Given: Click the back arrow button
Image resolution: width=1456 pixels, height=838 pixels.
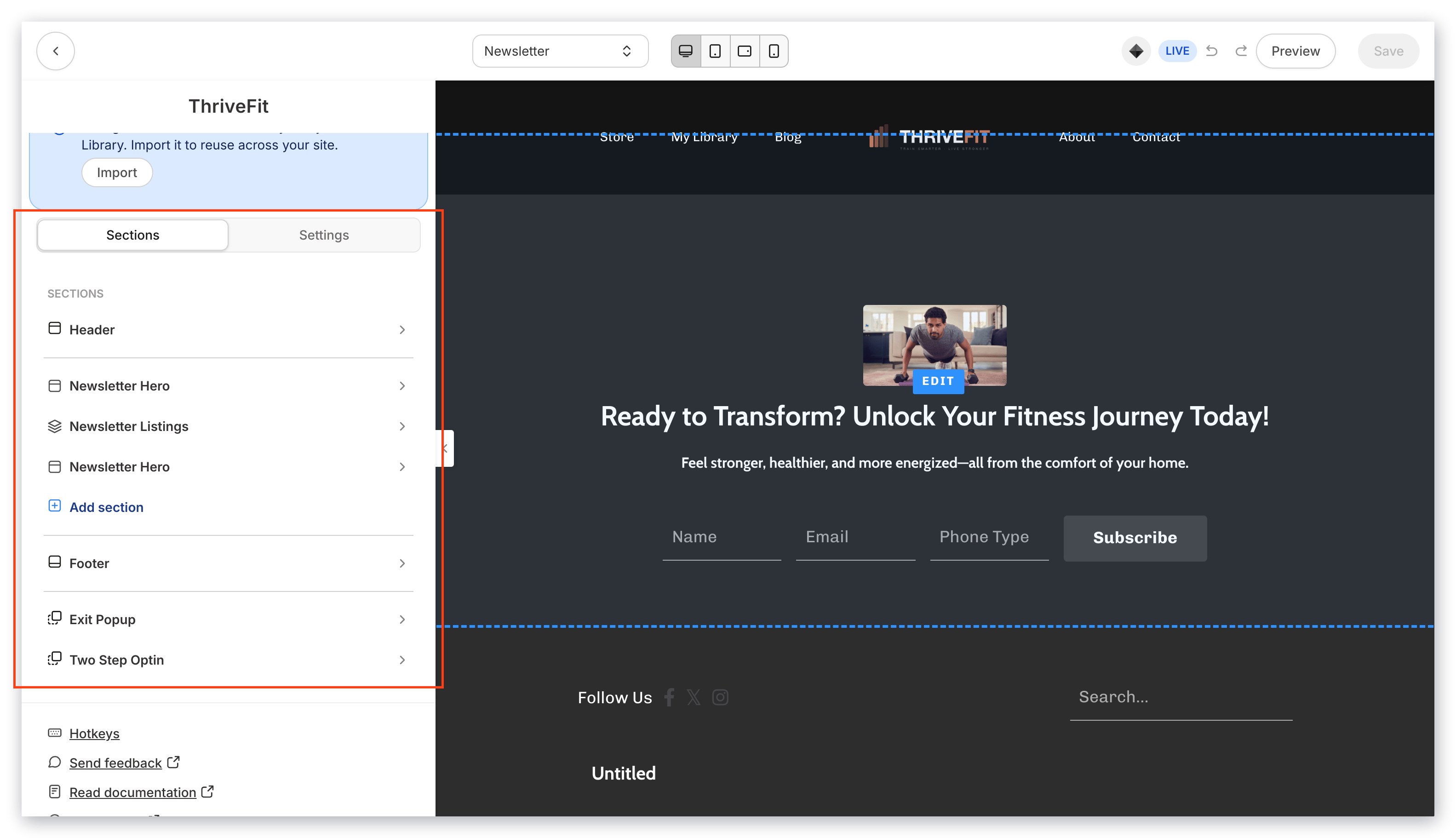Looking at the screenshot, I should (x=55, y=51).
